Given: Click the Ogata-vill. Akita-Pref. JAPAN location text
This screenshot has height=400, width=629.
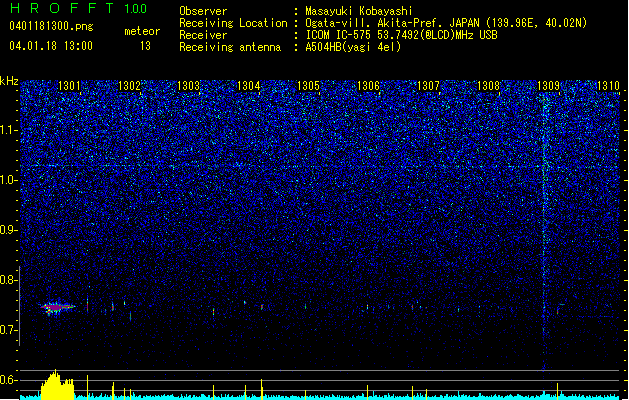Looking at the screenshot, I should tap(446, 23).
